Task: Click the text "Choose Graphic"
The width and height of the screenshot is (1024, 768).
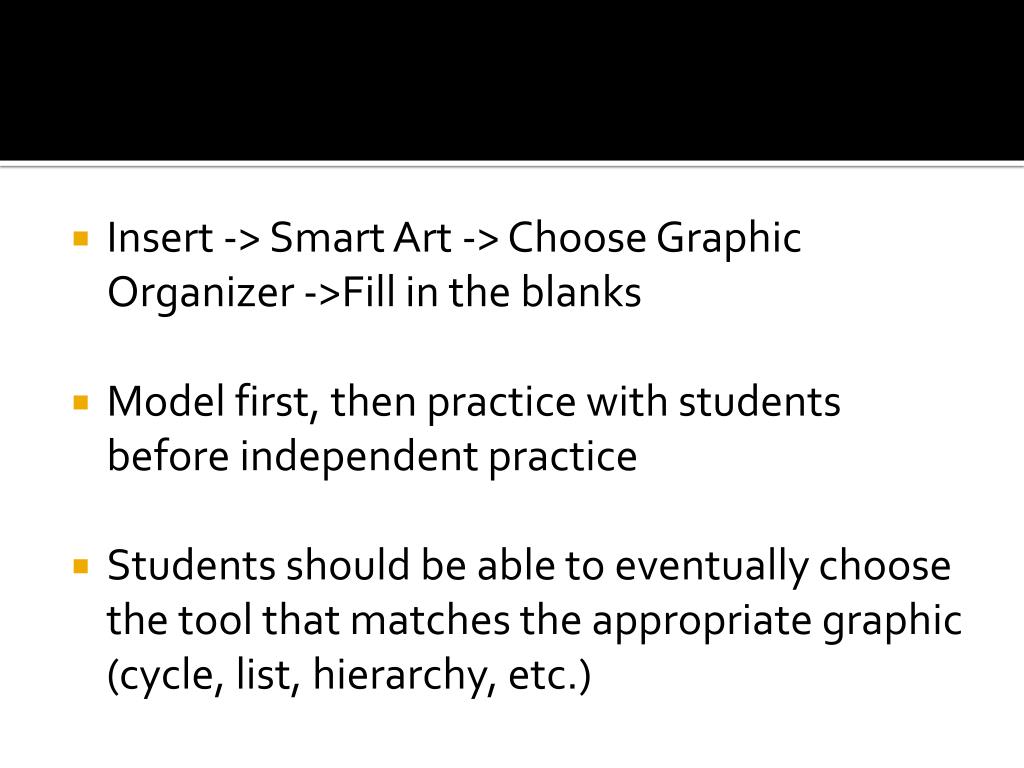Action: pos(654,239)
